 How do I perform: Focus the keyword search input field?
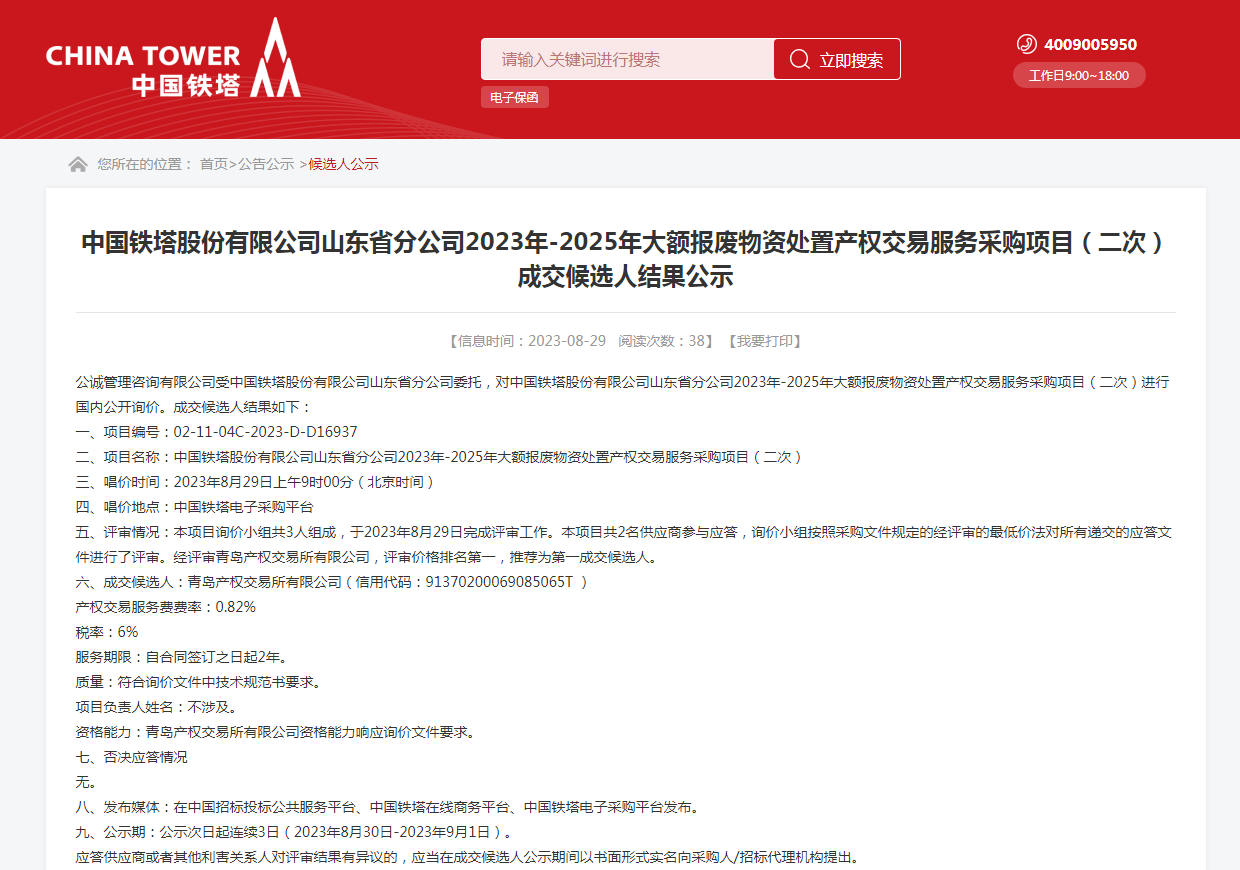(x=627, y=59)
